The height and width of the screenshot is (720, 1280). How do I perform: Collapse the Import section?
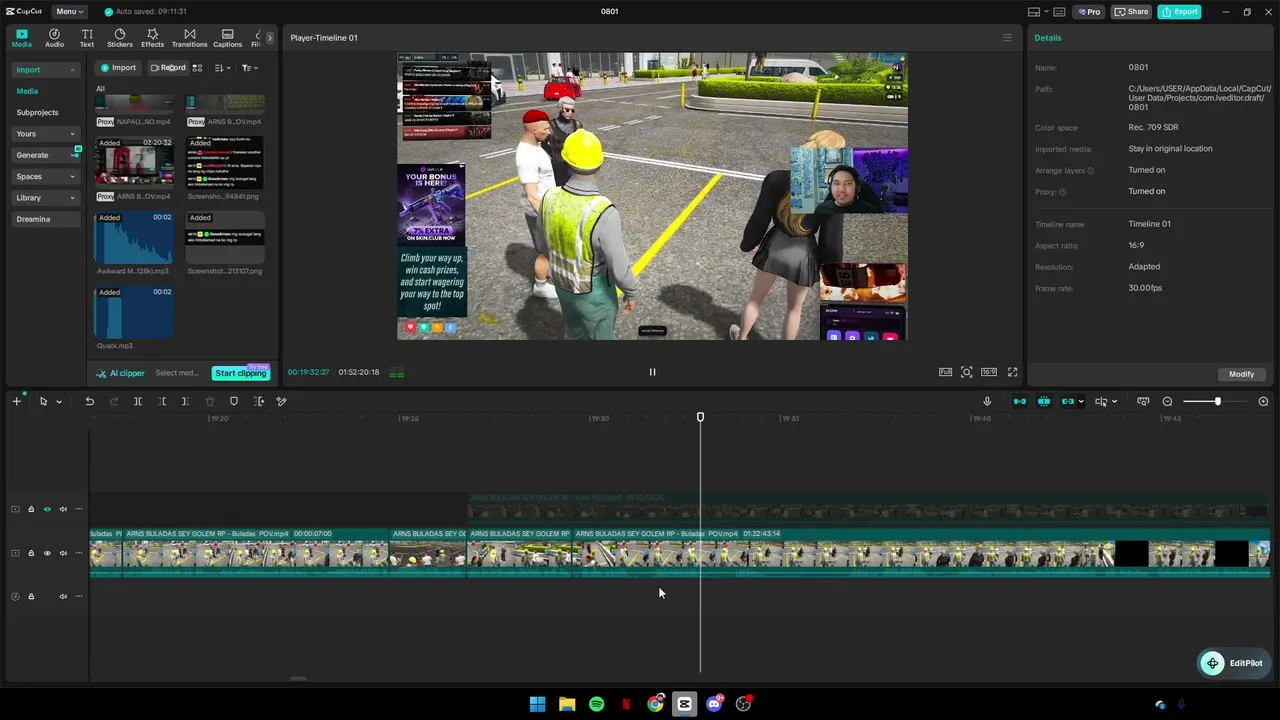46,70
